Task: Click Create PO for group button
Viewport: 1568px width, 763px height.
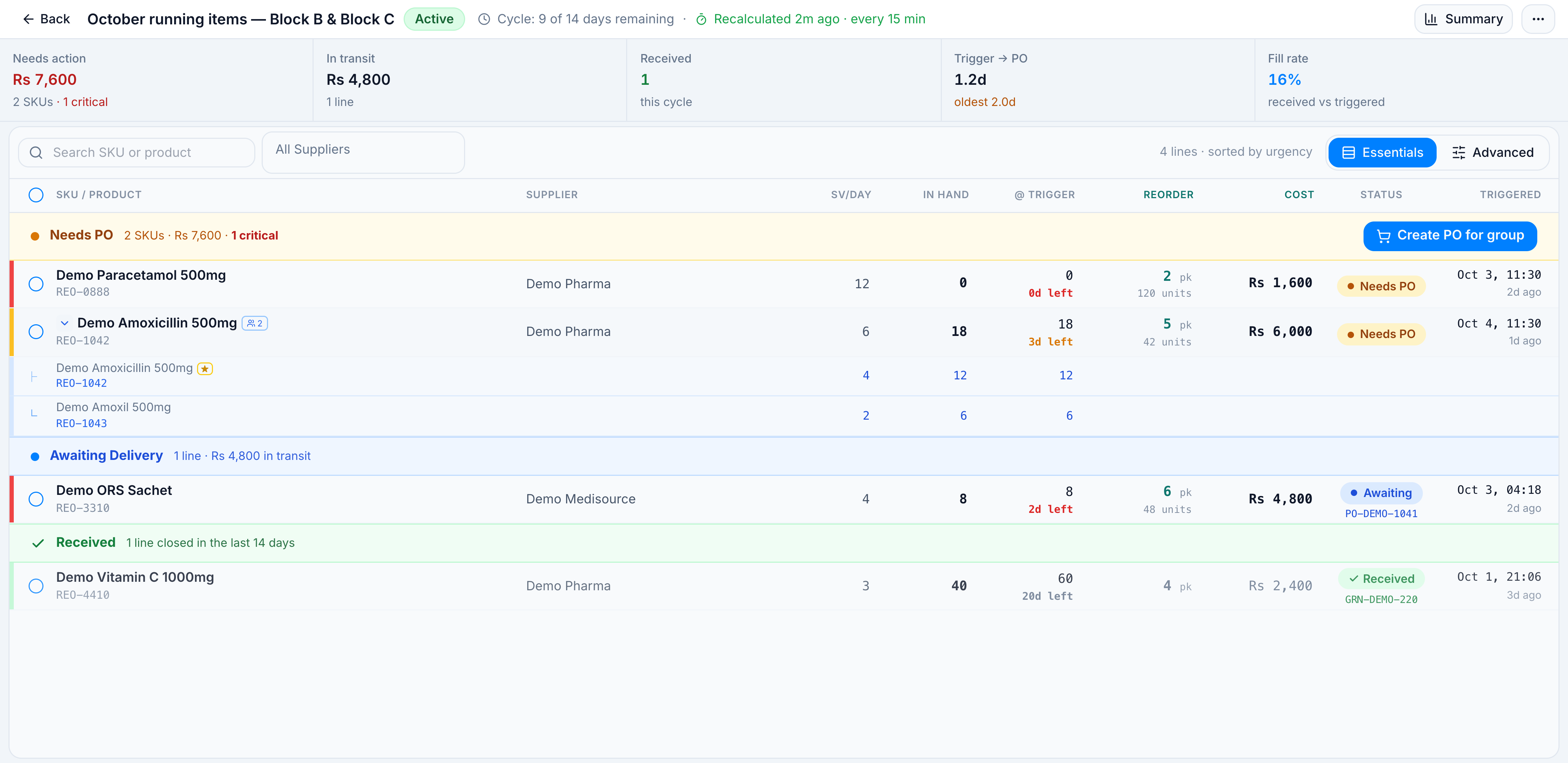Action: tap(1450, 236)
